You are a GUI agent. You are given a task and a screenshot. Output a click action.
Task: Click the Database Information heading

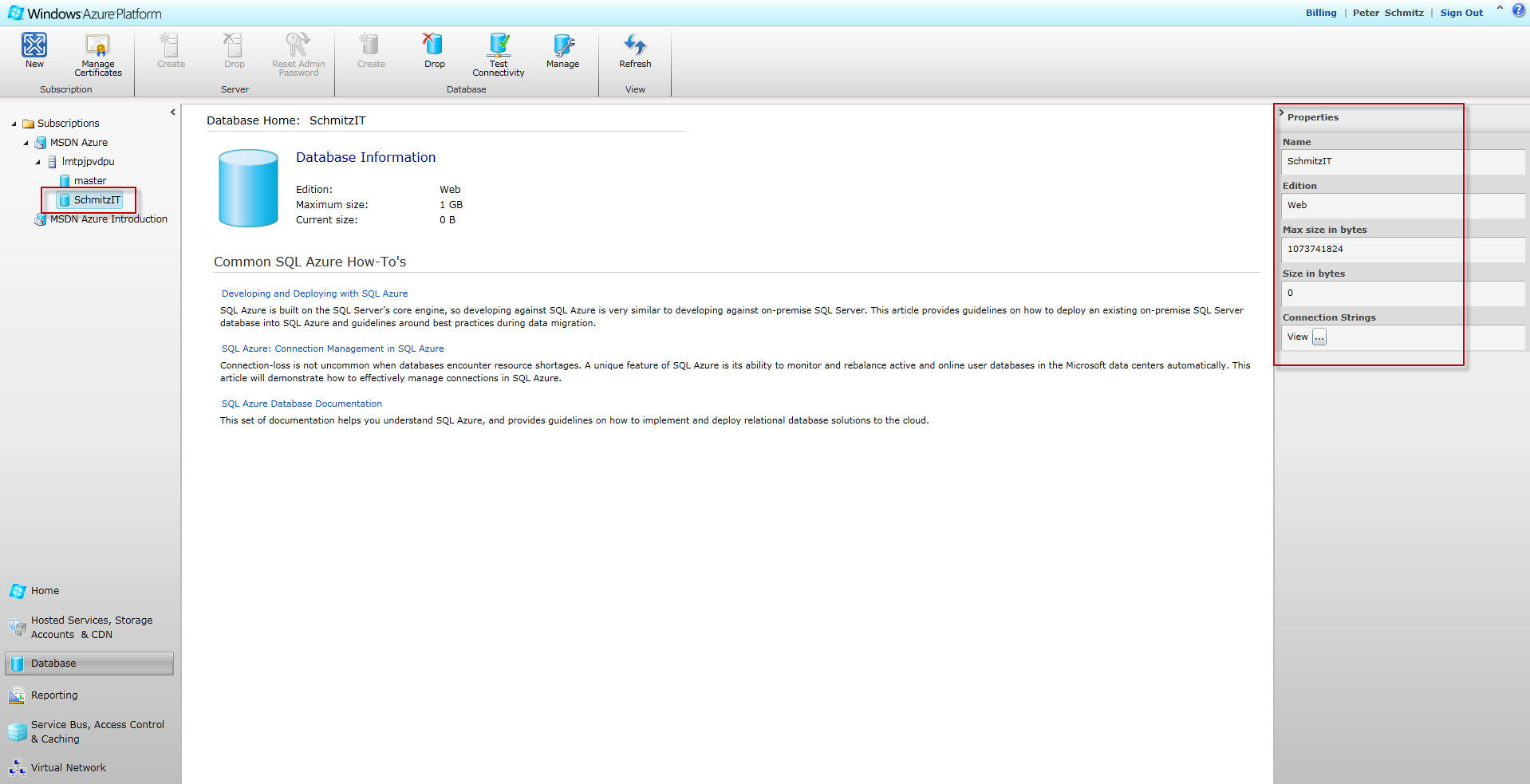(366, 158)
